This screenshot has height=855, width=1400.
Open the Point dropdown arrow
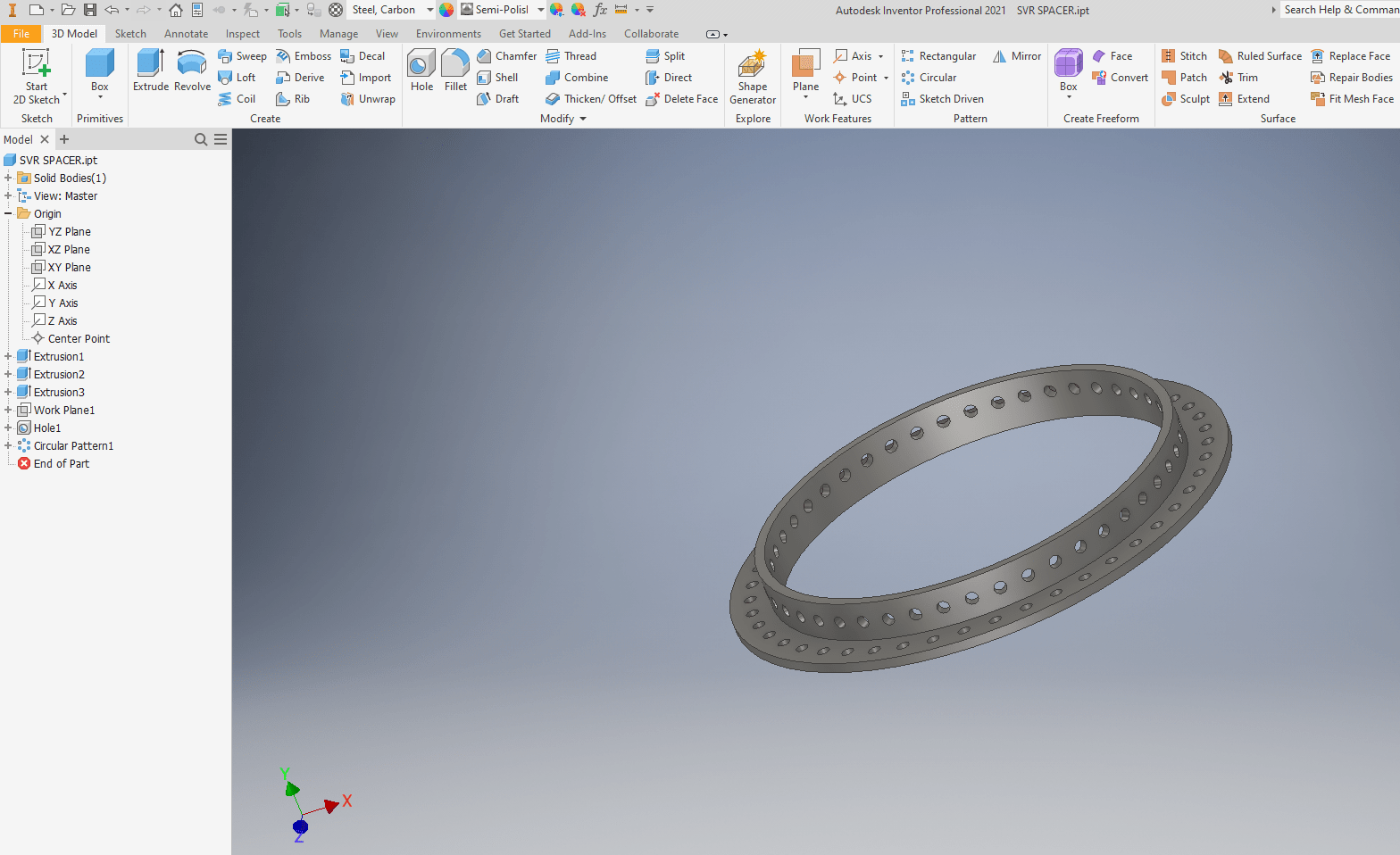(886, 78)
